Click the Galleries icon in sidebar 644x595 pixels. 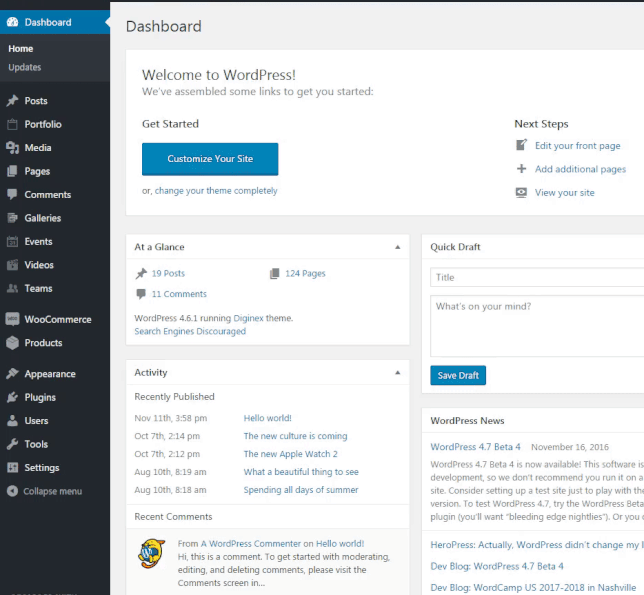pos(12,218)
